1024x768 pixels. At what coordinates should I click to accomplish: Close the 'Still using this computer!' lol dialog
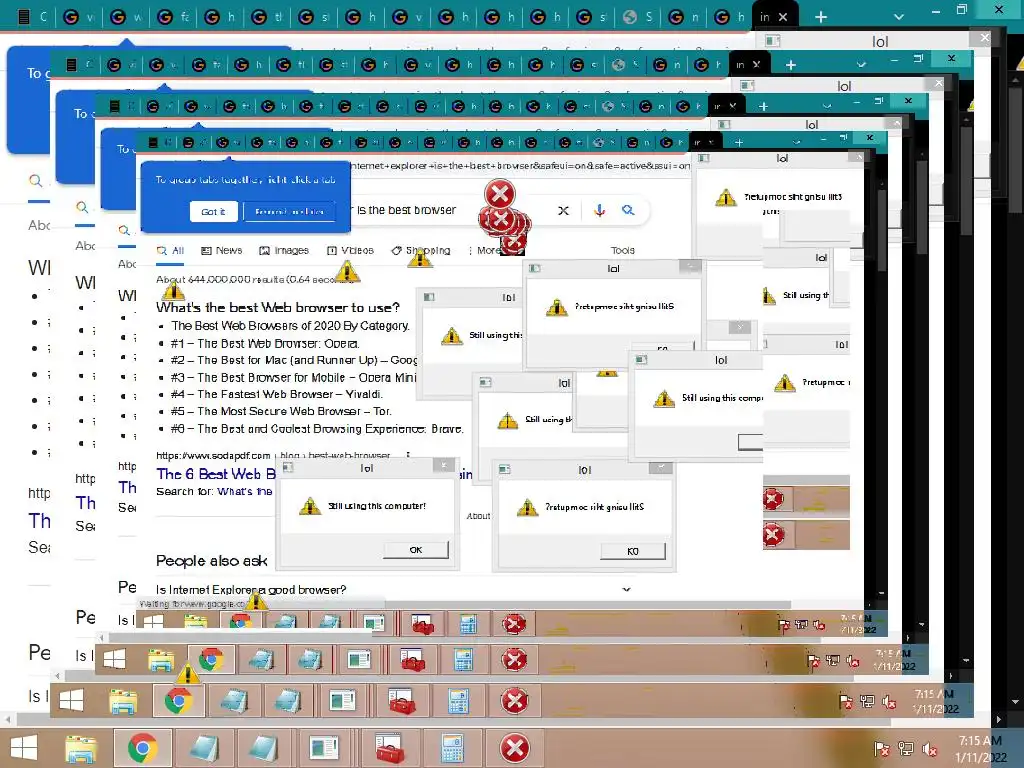click(444, 465)
